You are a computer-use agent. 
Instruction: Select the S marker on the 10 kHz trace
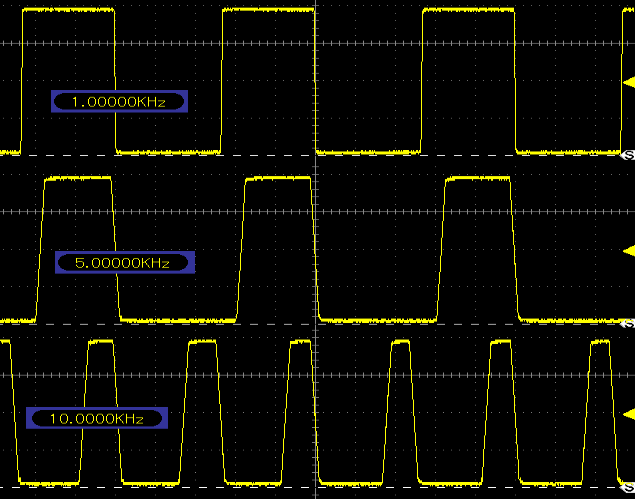click(x=628, y=490)
